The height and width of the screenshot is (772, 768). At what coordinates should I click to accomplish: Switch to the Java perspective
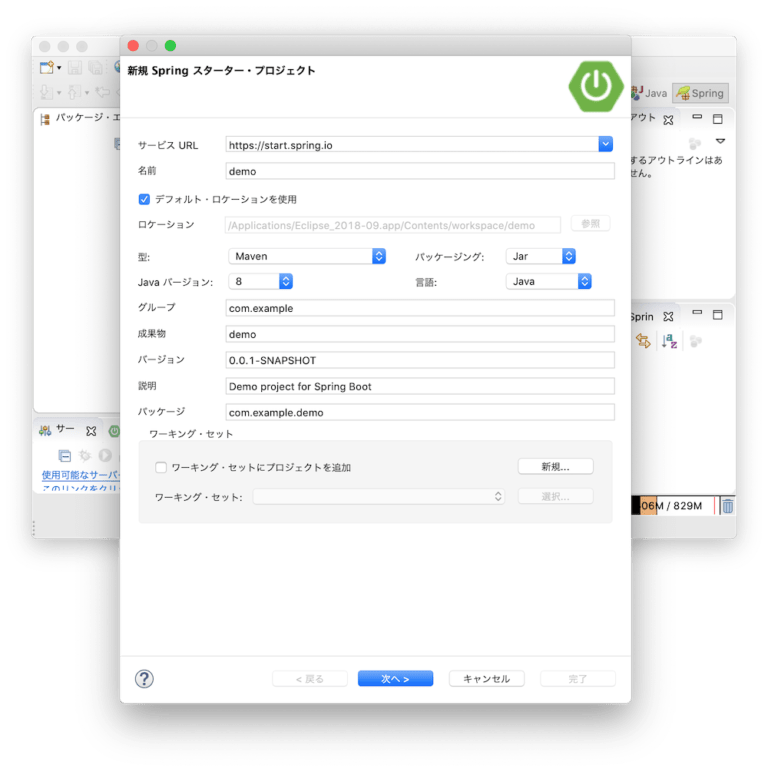(x=650, y=93)
